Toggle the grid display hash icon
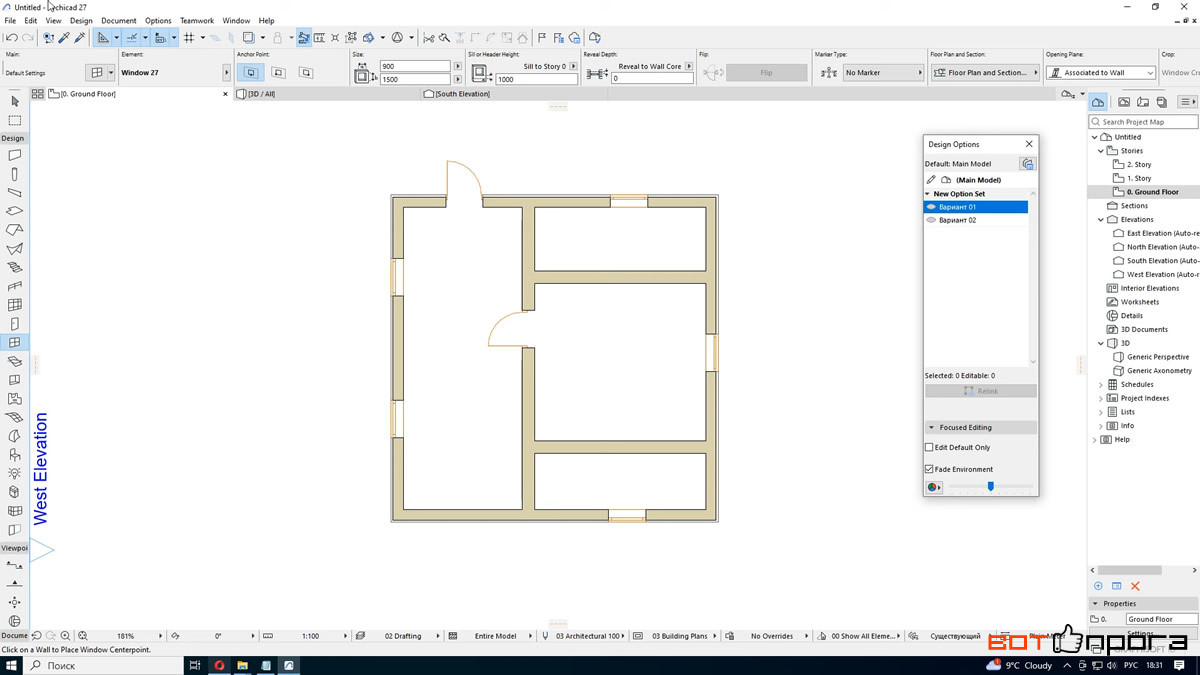This screenshot has width=1200, height=675. [x=188, y=38]
